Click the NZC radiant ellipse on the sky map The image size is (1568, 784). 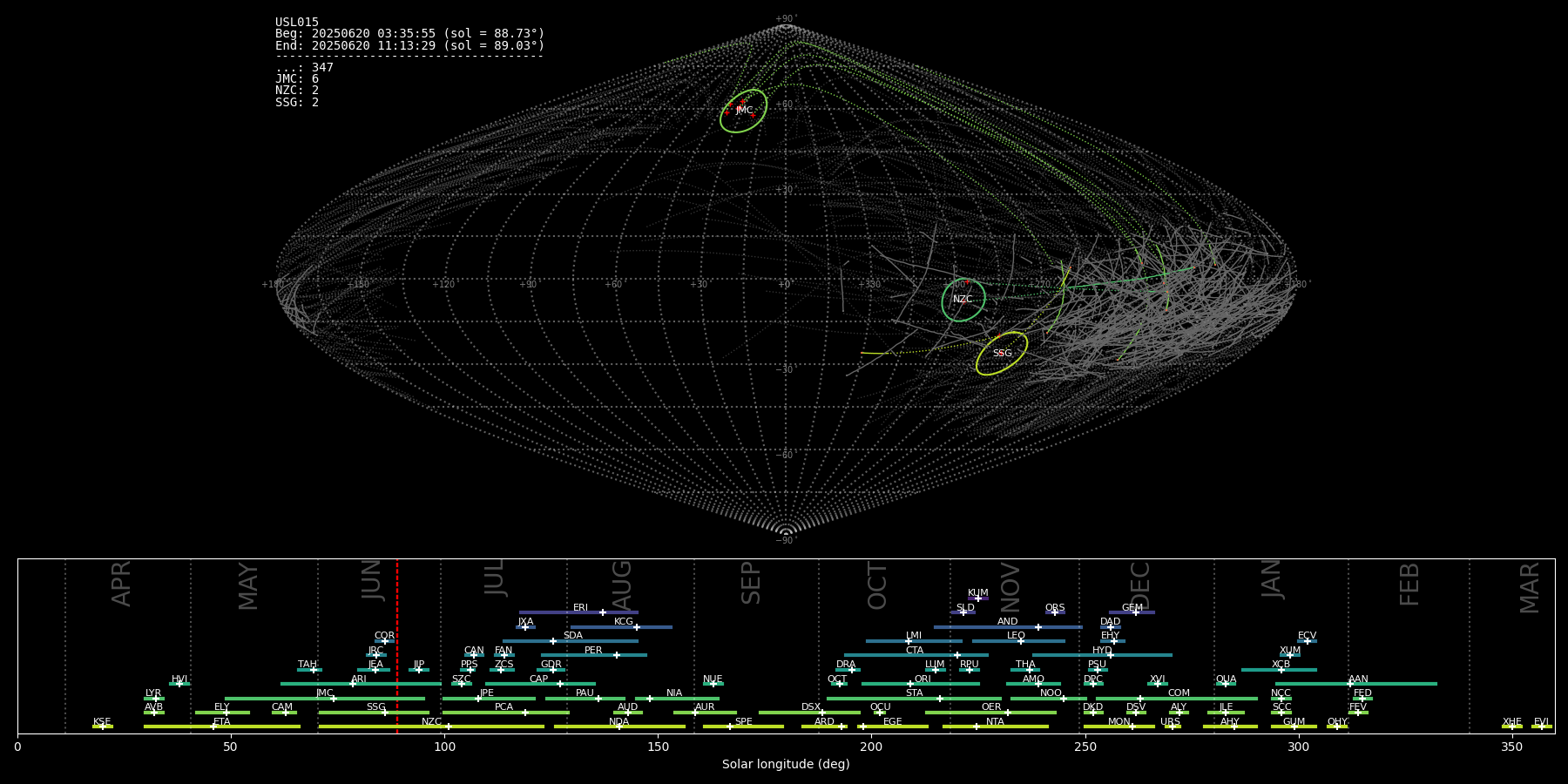963,300
